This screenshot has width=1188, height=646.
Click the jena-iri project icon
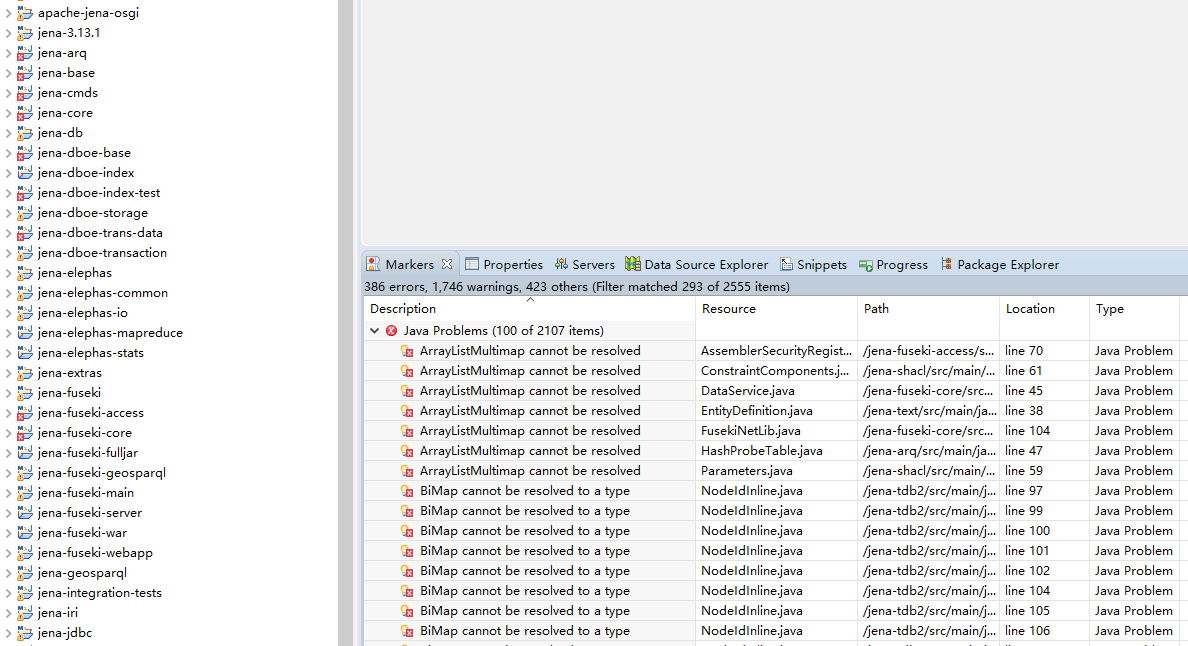click(25, 613)
